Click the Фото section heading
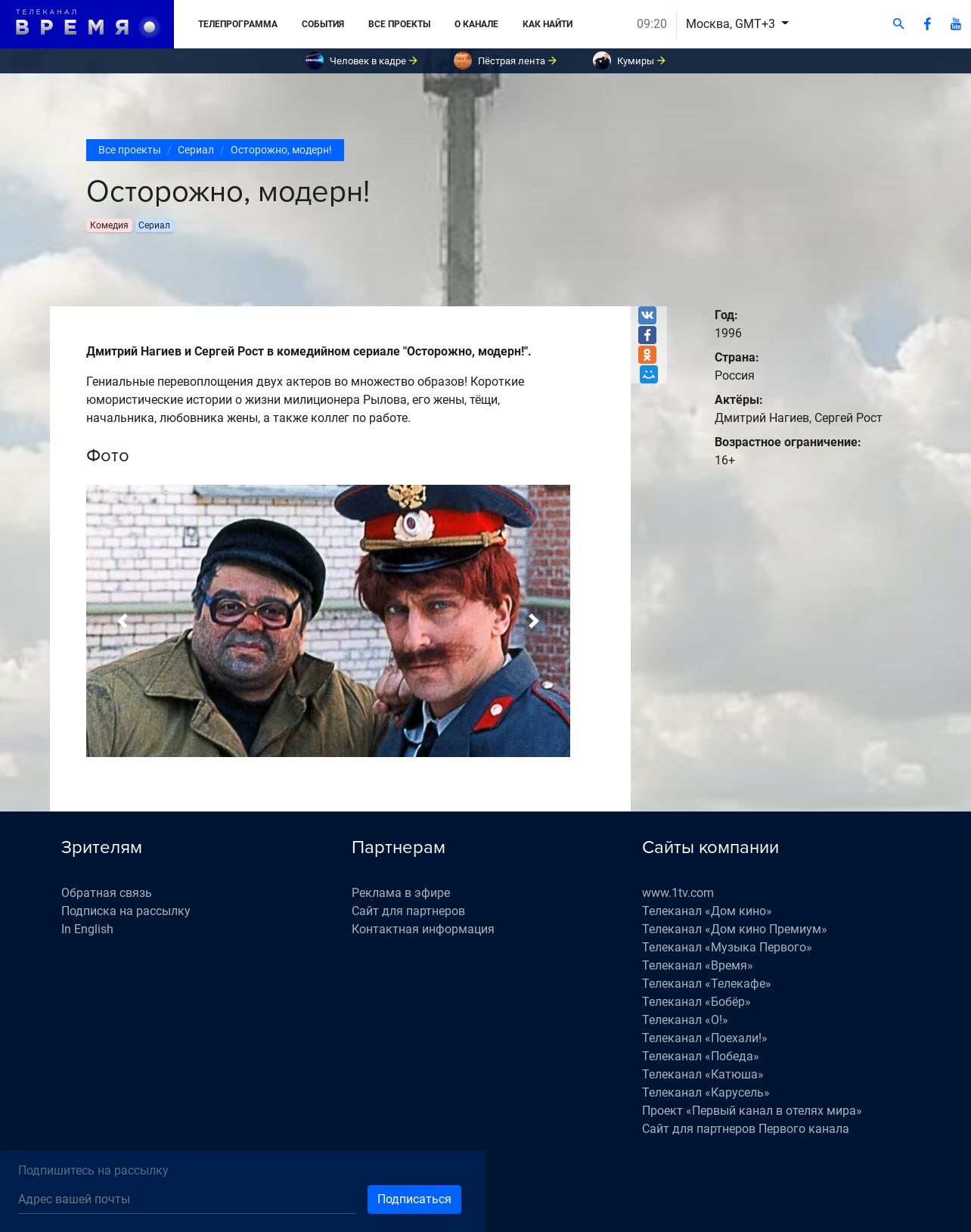This screenshot has width=971, height=1232. (x=107, y=456)
